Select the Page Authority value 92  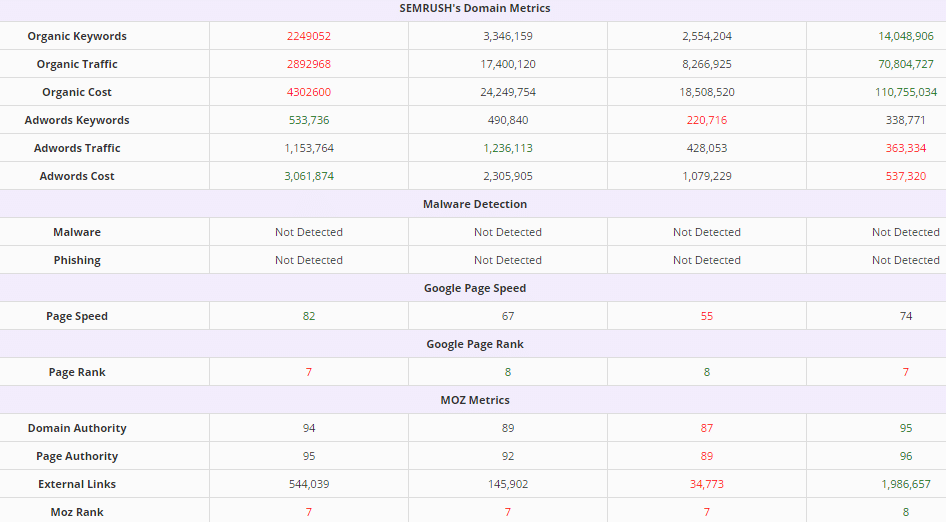508,456
